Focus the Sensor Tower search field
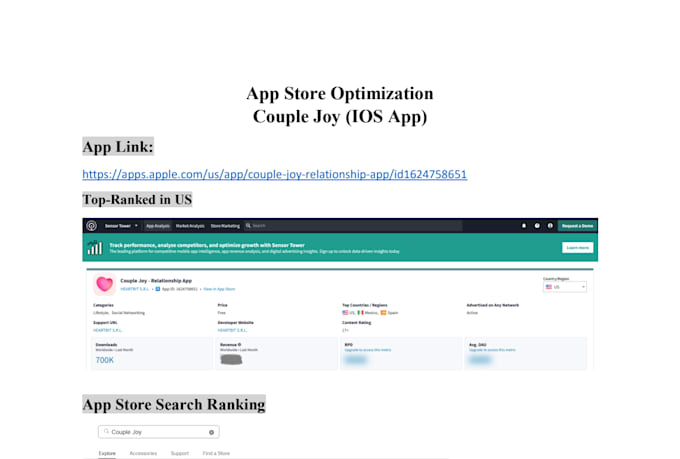The image size is (680, 459). point(353,226)
